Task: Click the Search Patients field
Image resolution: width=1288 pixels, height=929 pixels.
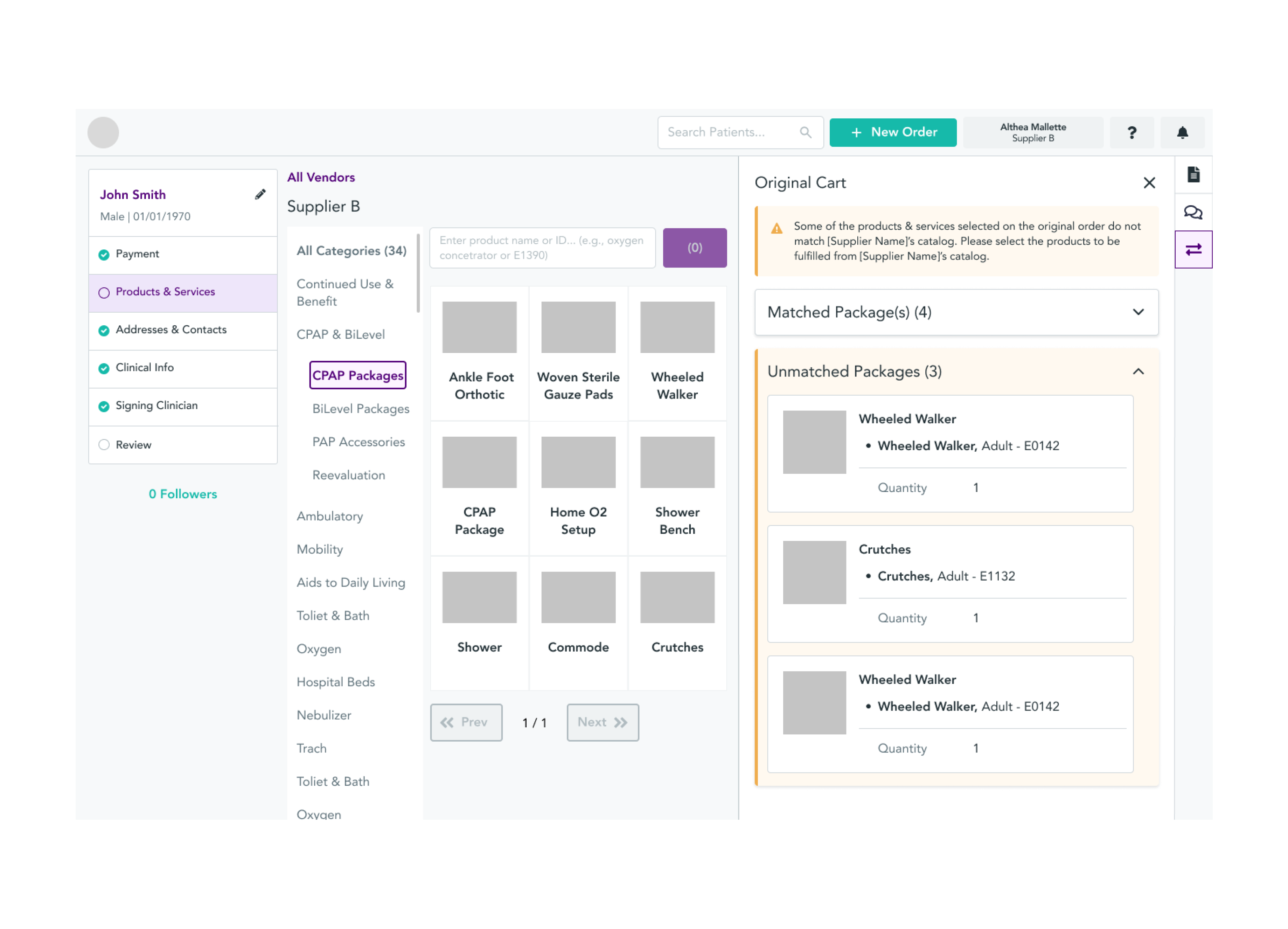Action: (740, 132)
